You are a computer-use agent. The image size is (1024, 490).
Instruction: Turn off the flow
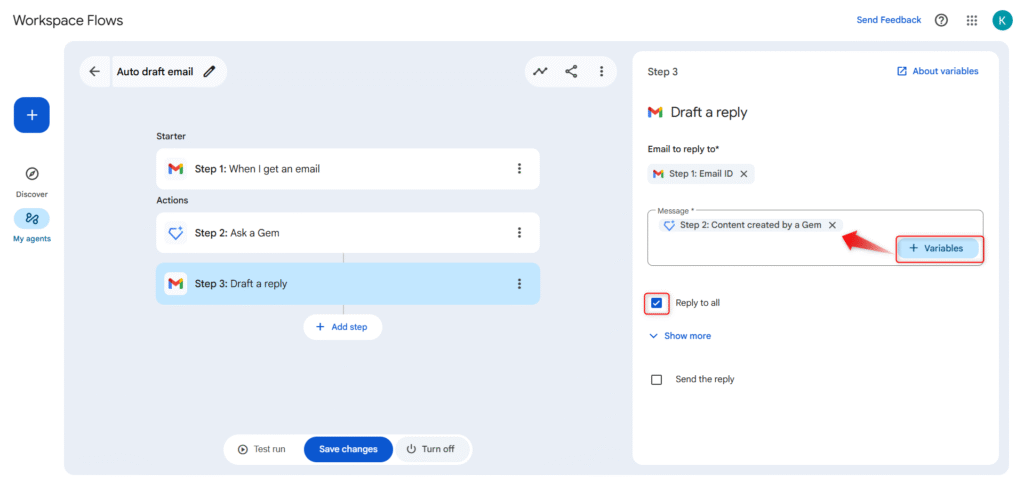[x=431, y=449]
